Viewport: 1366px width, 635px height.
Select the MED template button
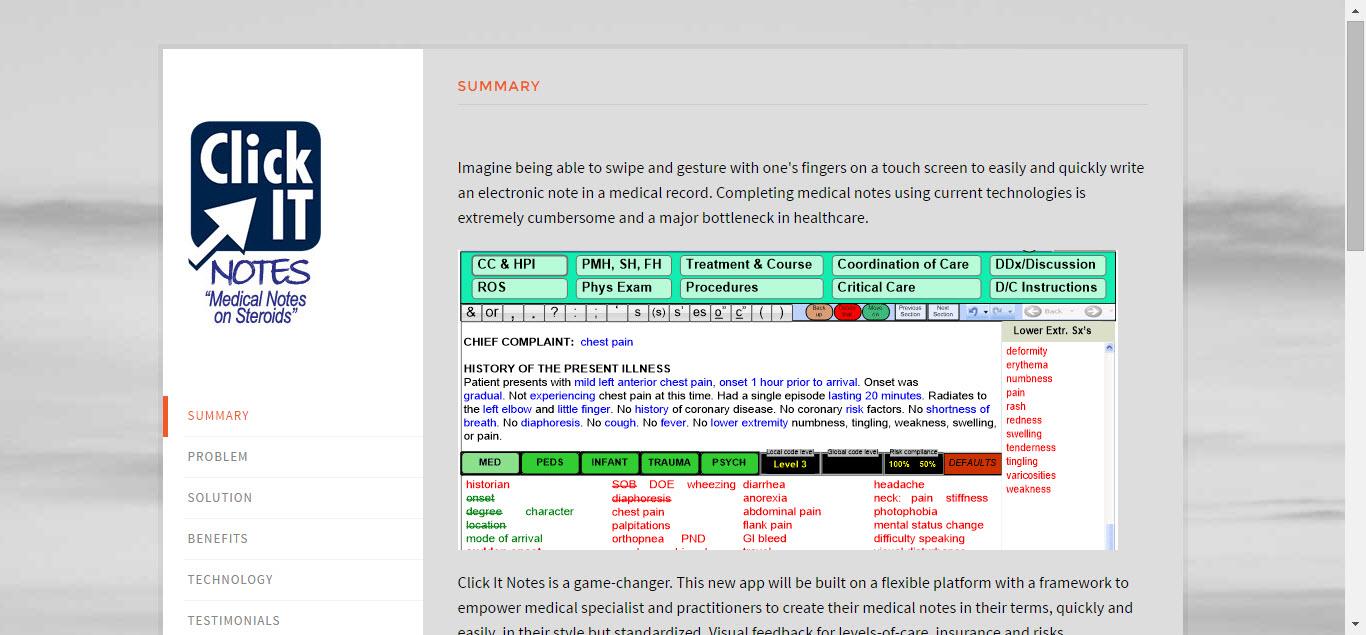tap(490, 463)
